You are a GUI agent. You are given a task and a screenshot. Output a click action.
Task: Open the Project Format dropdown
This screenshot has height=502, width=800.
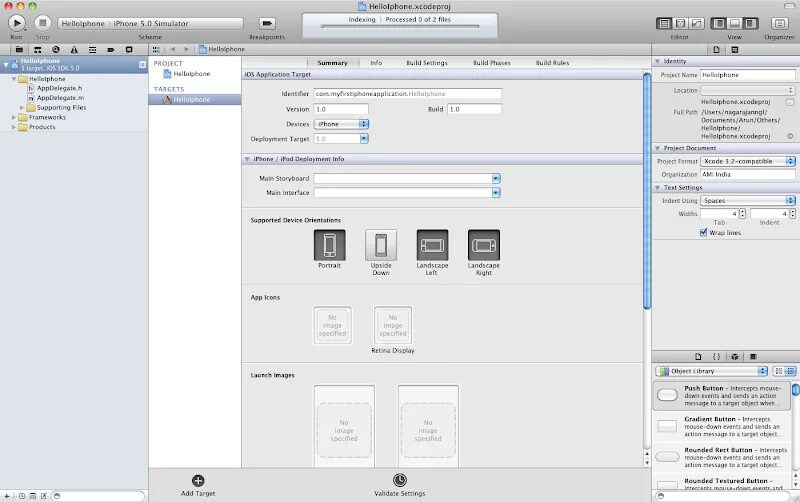pos(747,161)
